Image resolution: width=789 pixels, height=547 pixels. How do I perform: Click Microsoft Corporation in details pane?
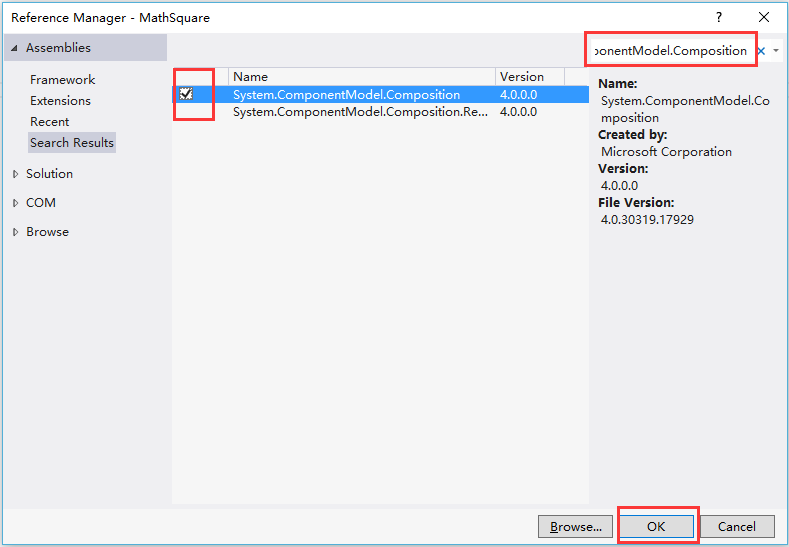click(666, 152)
